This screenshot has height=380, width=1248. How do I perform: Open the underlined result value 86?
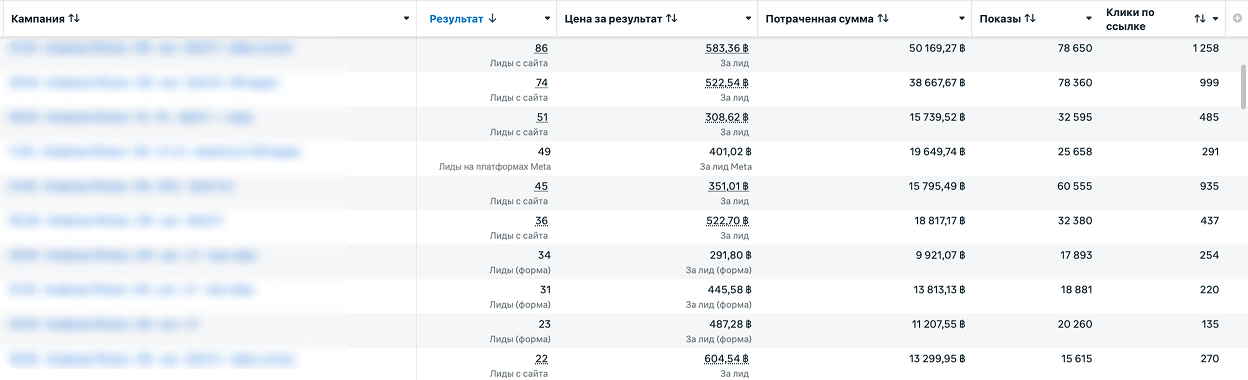point(541,48)
